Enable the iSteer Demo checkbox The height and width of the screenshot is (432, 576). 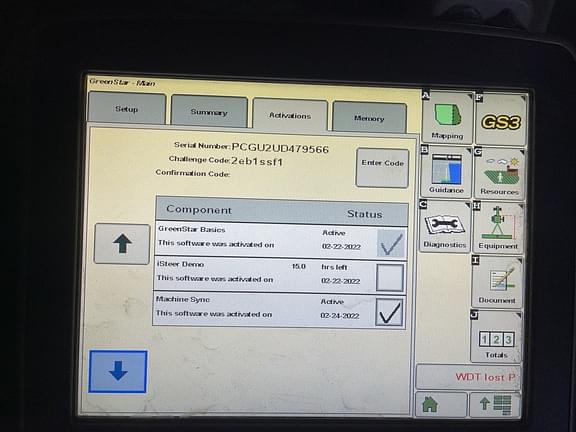click(390, 278)
